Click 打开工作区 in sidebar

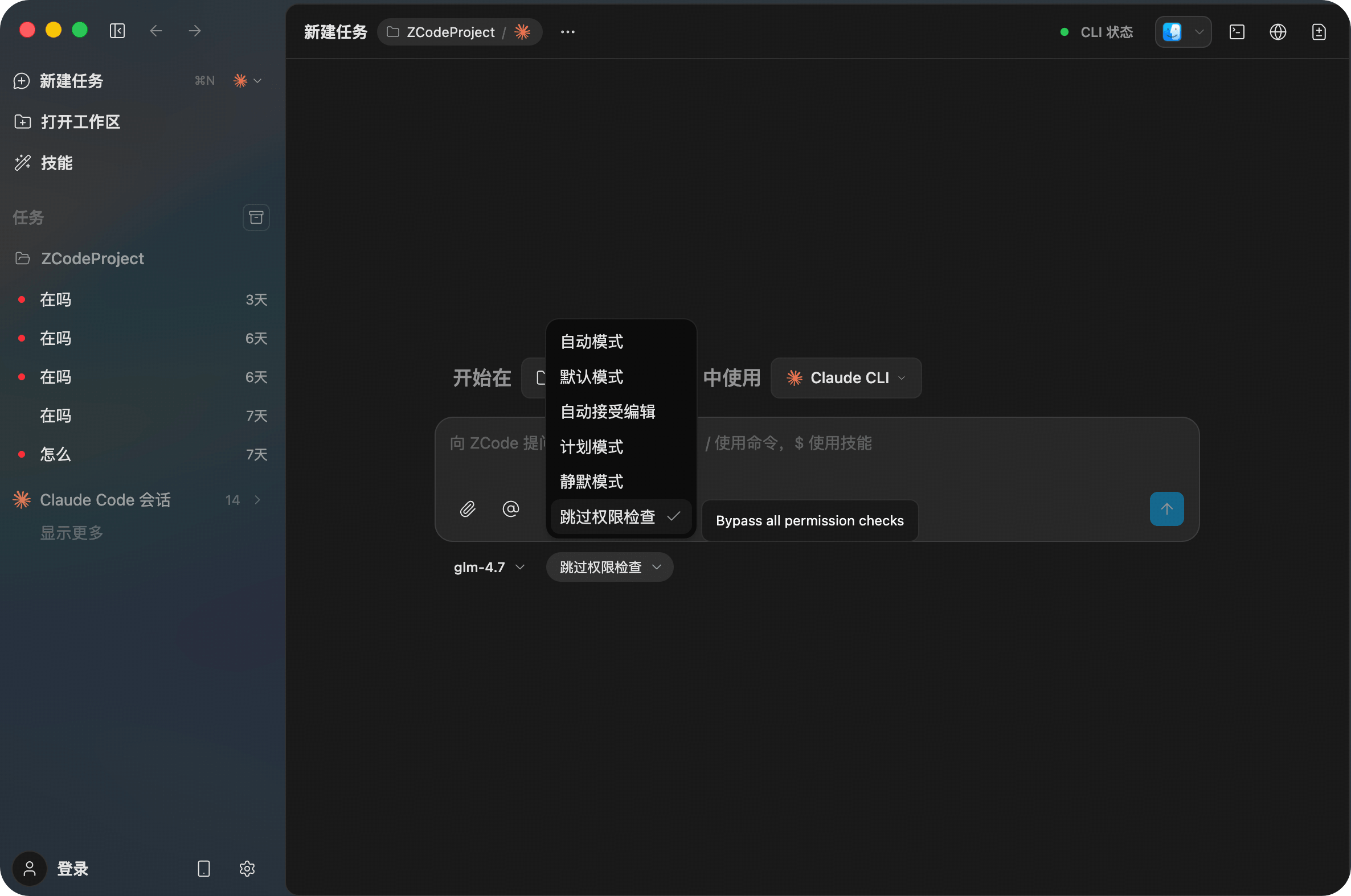tap(80, 122)
